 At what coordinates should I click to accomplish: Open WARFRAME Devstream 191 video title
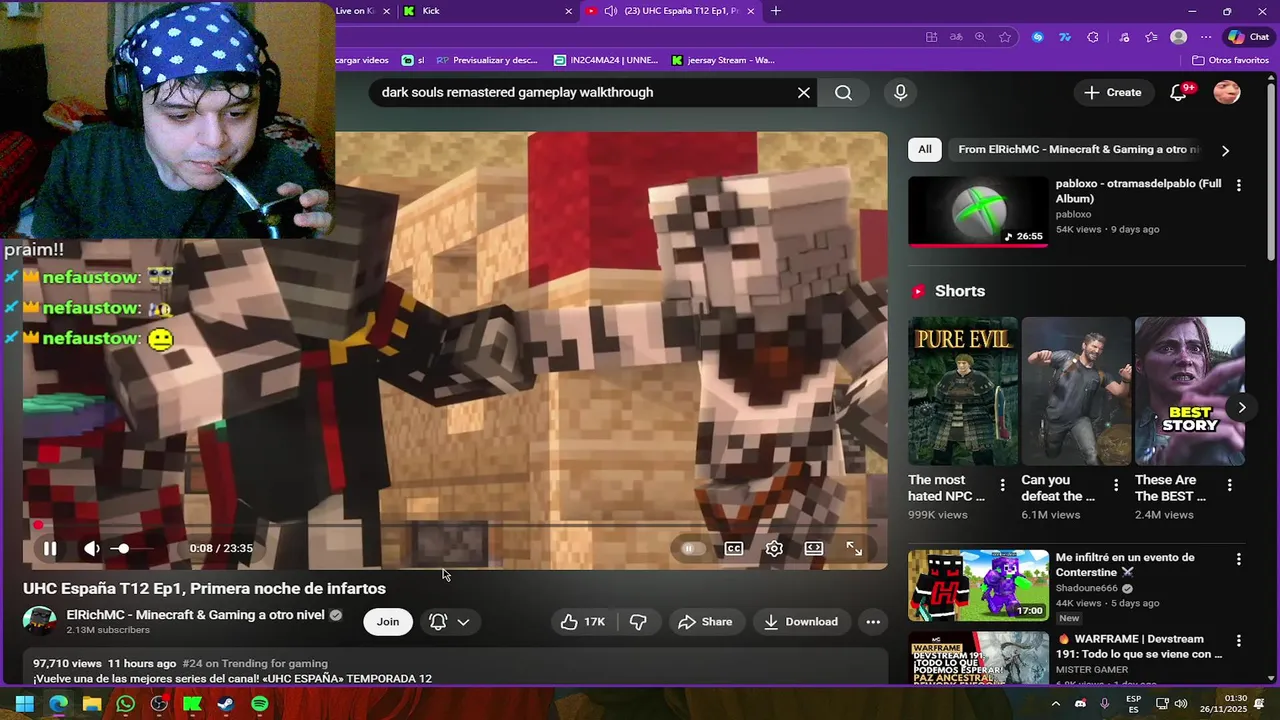[x=1139, y=646]
